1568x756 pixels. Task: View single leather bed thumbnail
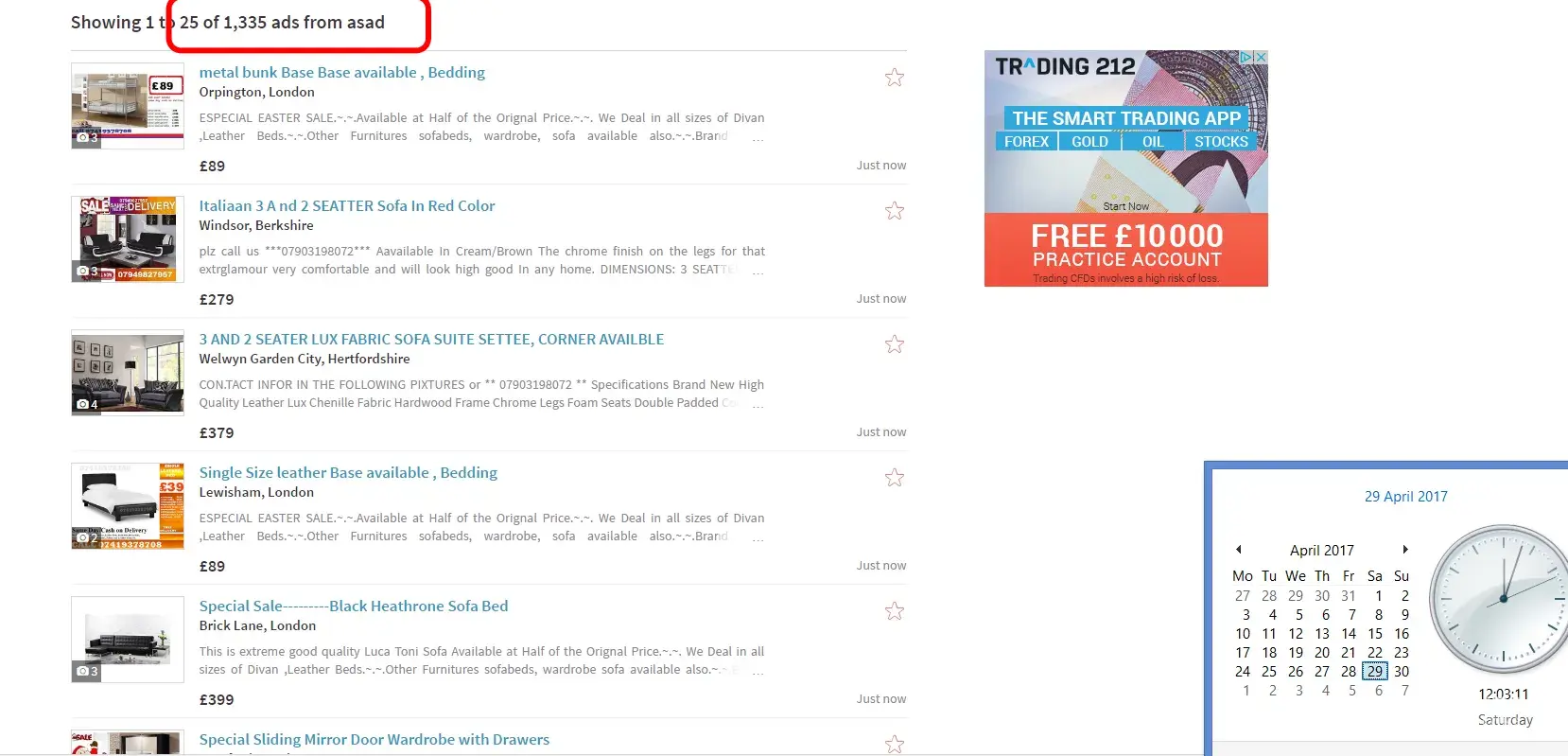(128, 506)
